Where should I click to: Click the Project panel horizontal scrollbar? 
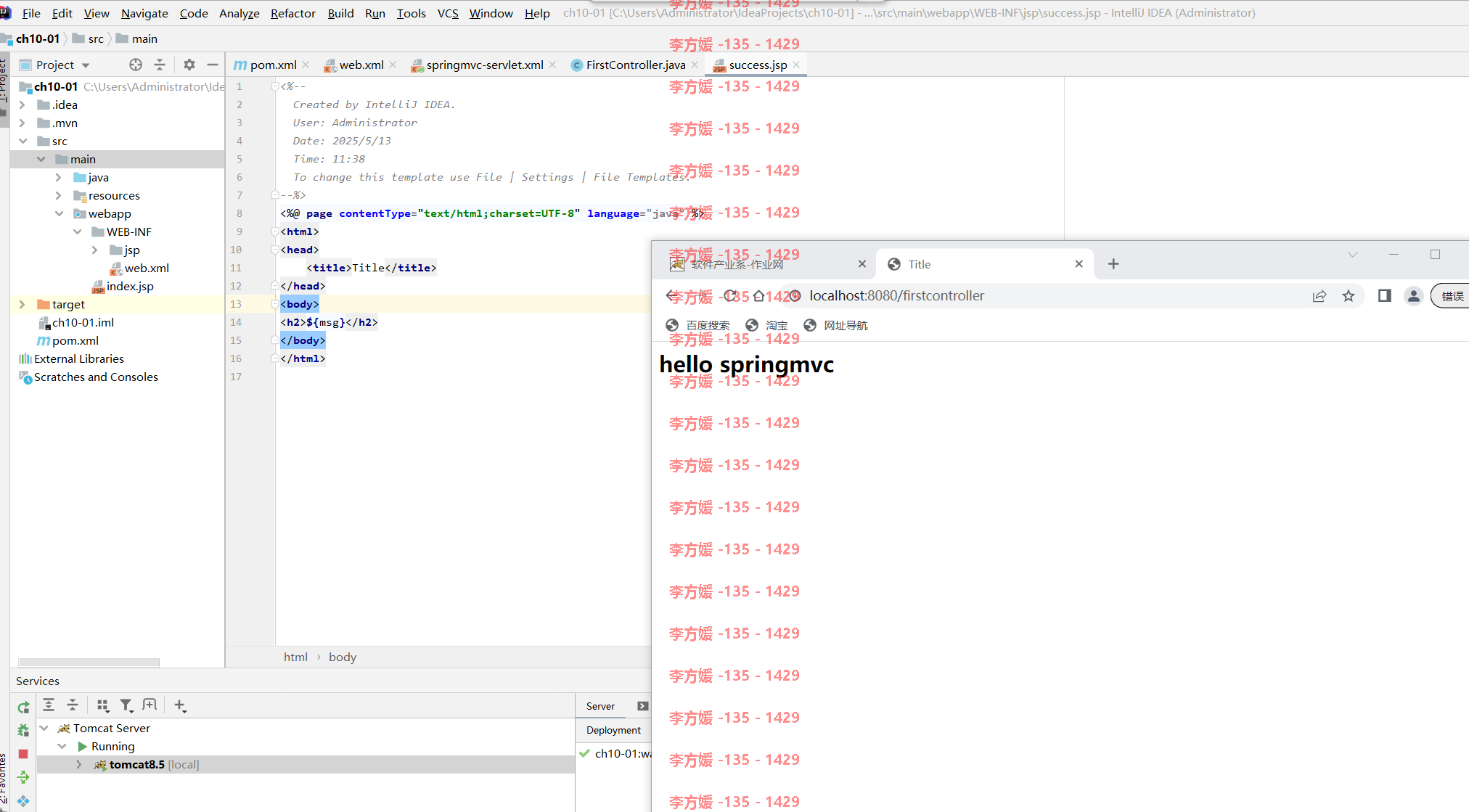89,662
